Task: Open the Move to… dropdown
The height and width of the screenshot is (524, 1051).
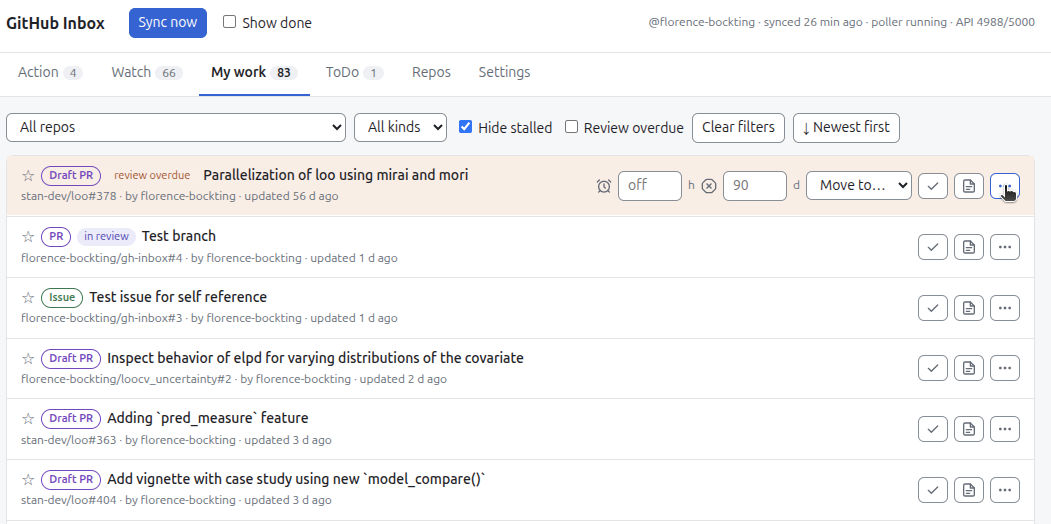Action: (859, 186)
